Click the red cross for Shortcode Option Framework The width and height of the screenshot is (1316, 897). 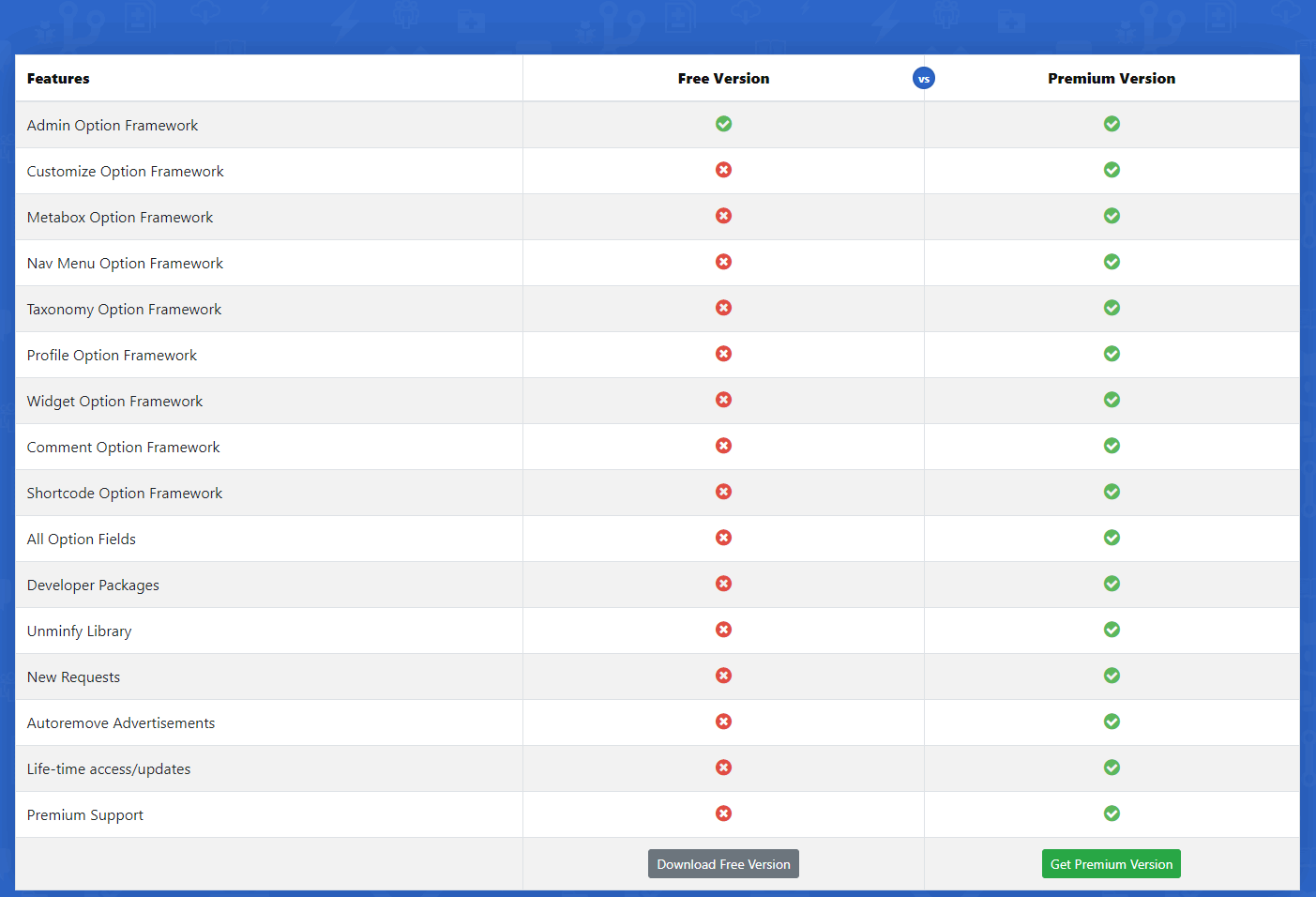pos(724,492)
